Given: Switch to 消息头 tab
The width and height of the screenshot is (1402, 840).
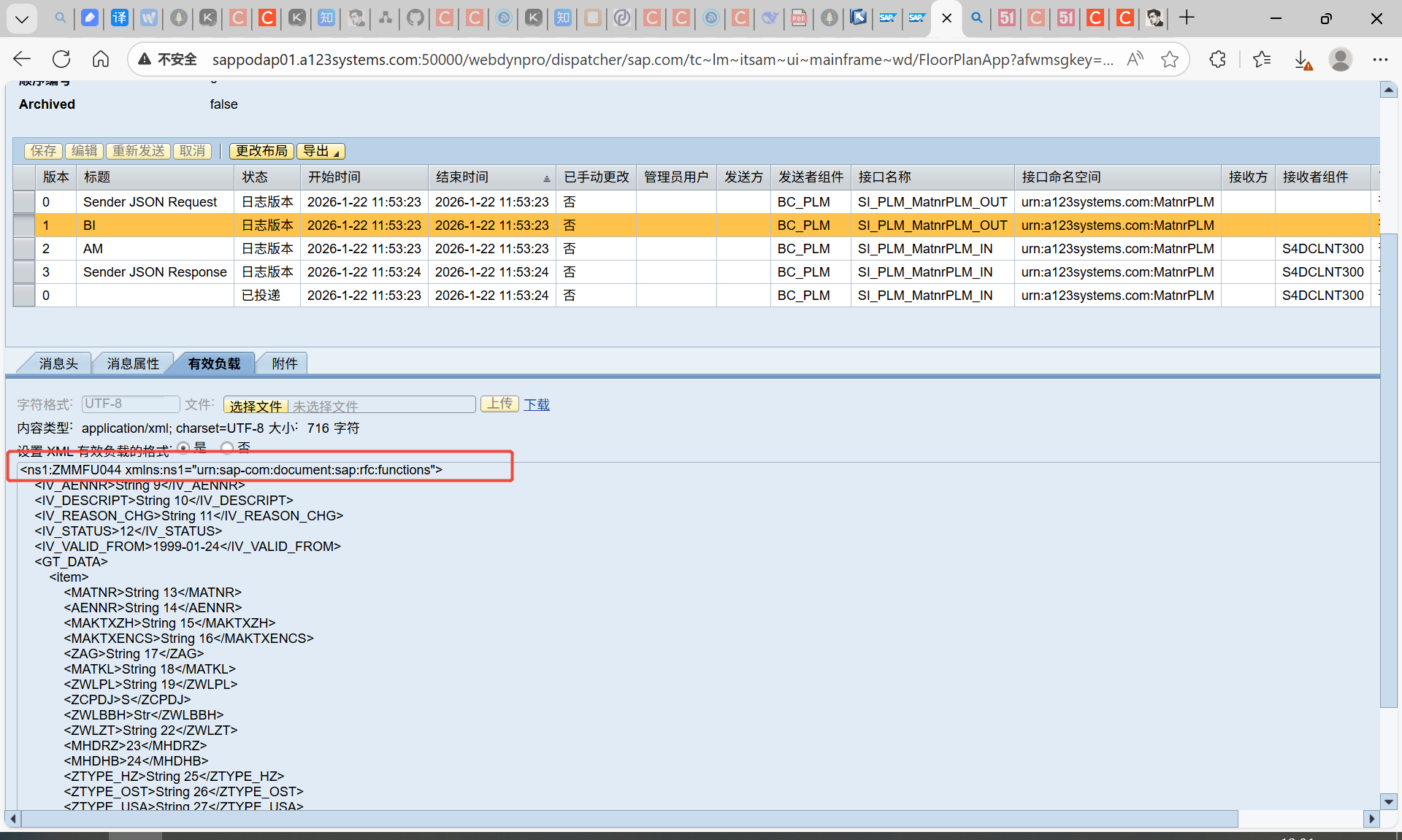Looking at the screenshot, I should [x=58, y=363].
